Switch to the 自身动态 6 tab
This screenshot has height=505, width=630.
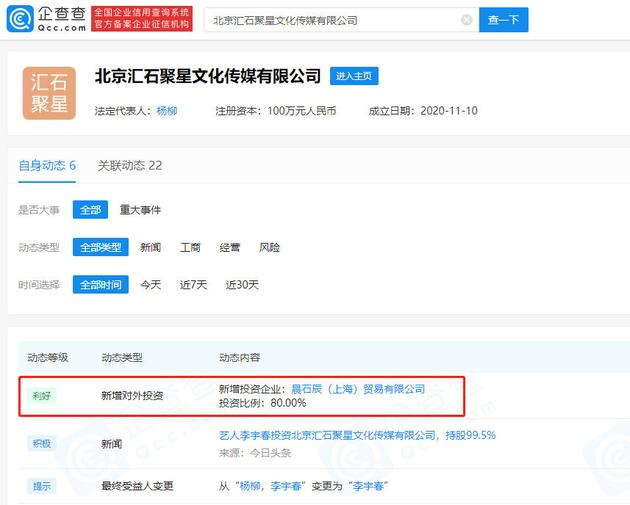(x=47, y=166)
